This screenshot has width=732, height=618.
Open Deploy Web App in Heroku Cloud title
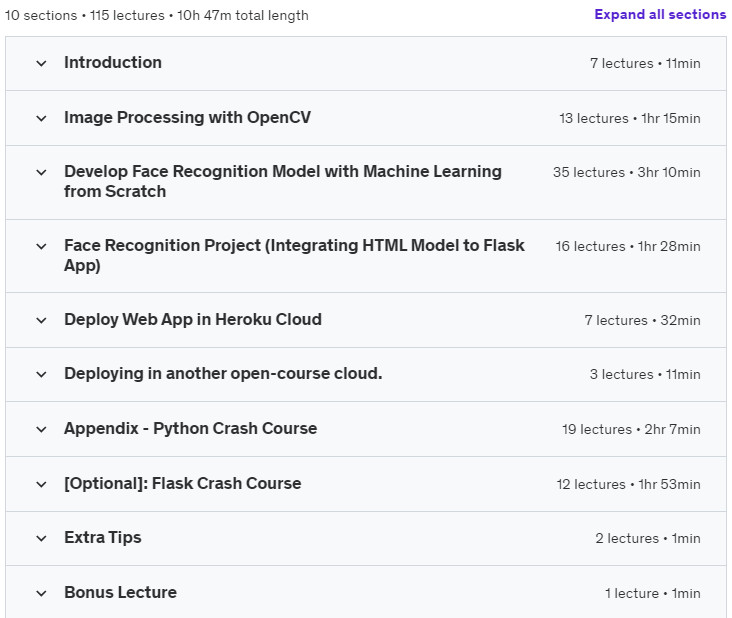pos(193,320)
